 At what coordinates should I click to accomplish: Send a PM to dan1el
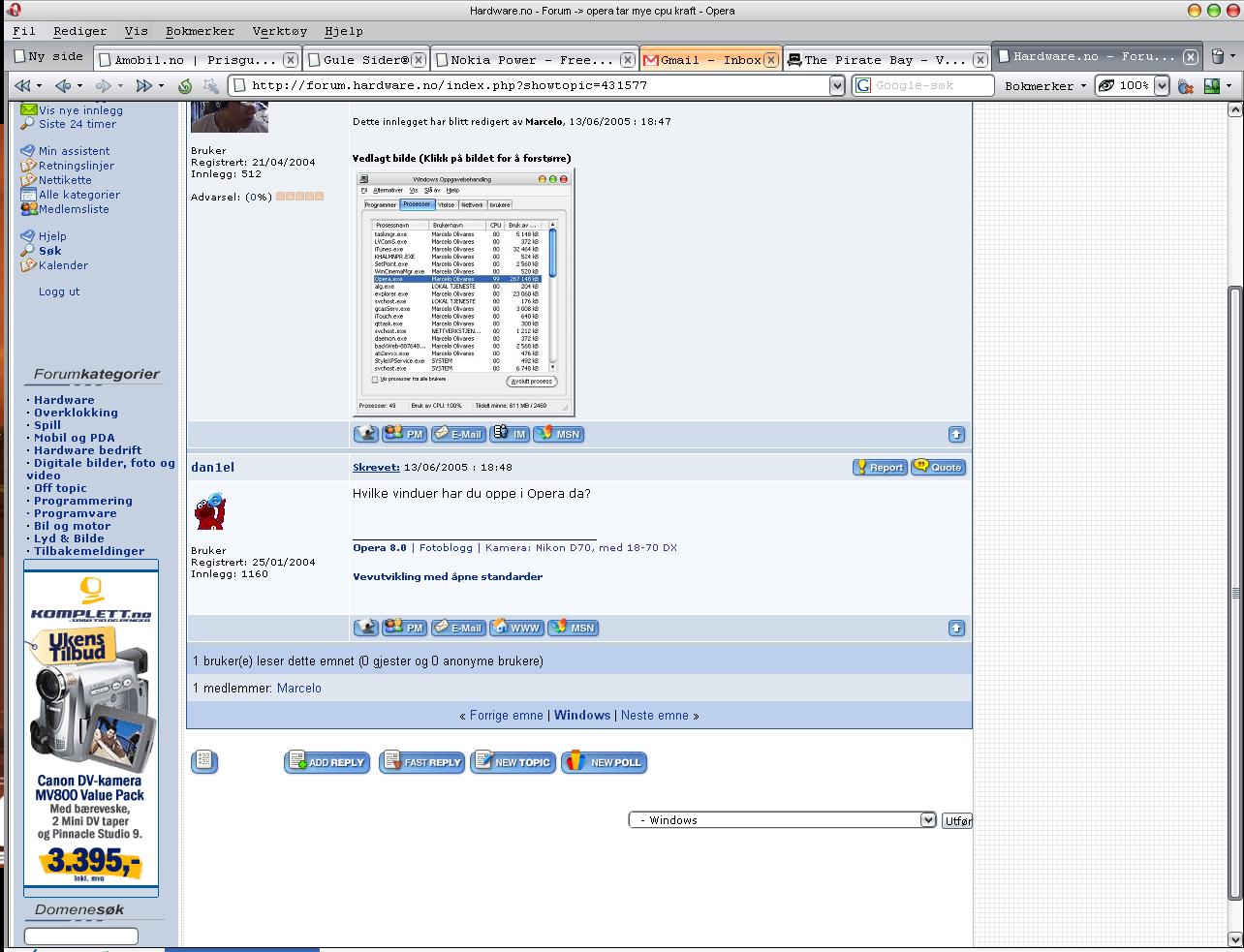click(404, 628)
